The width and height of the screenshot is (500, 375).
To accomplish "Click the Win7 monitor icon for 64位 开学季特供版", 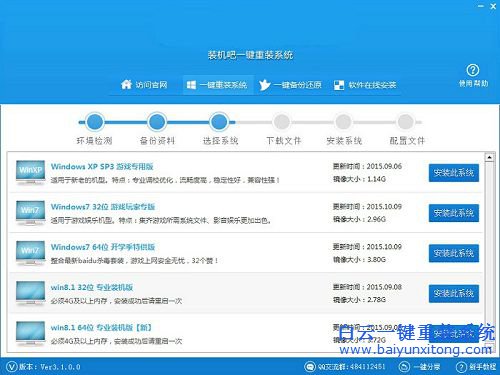I will click(x=30, y=253).
